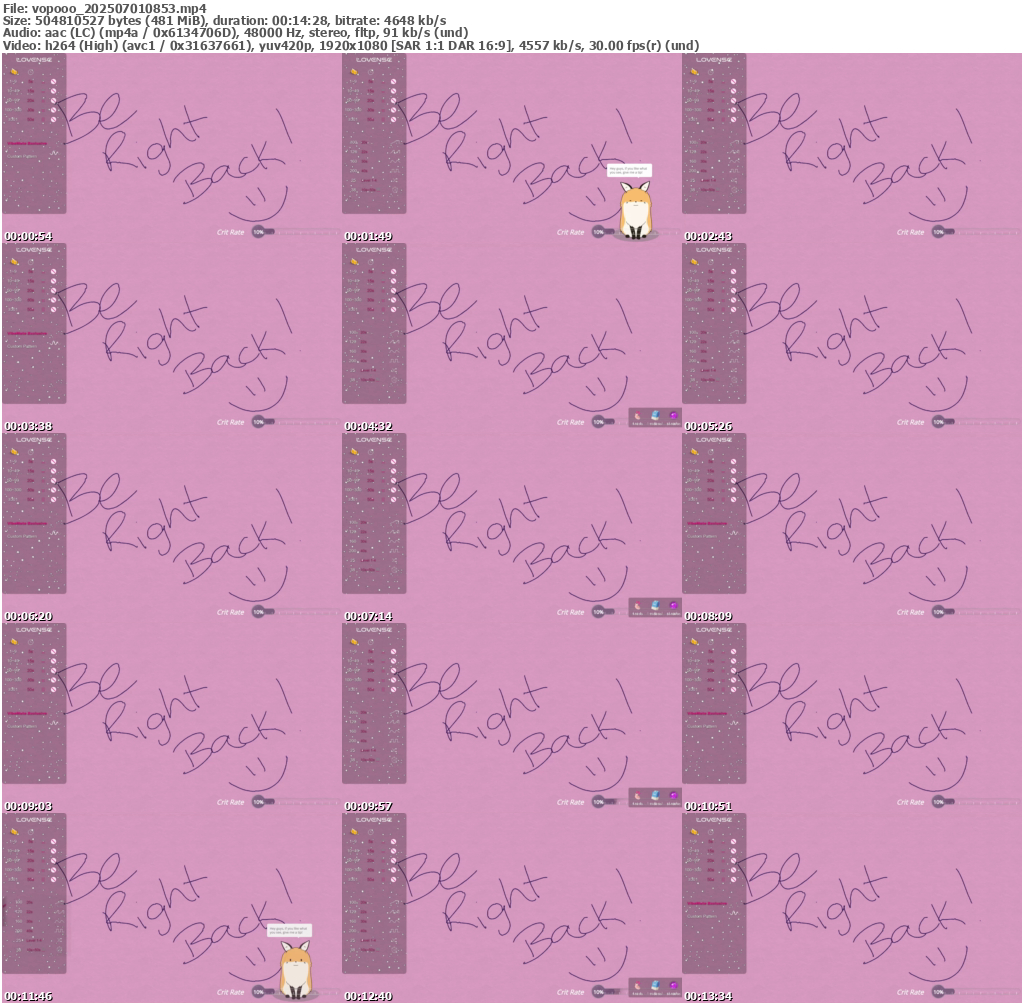Image resolution: width=1024 pixels, height=1003 pixels.
Task: Click the Lovense logo in the 00:07:14 frame
Action: 374,439
